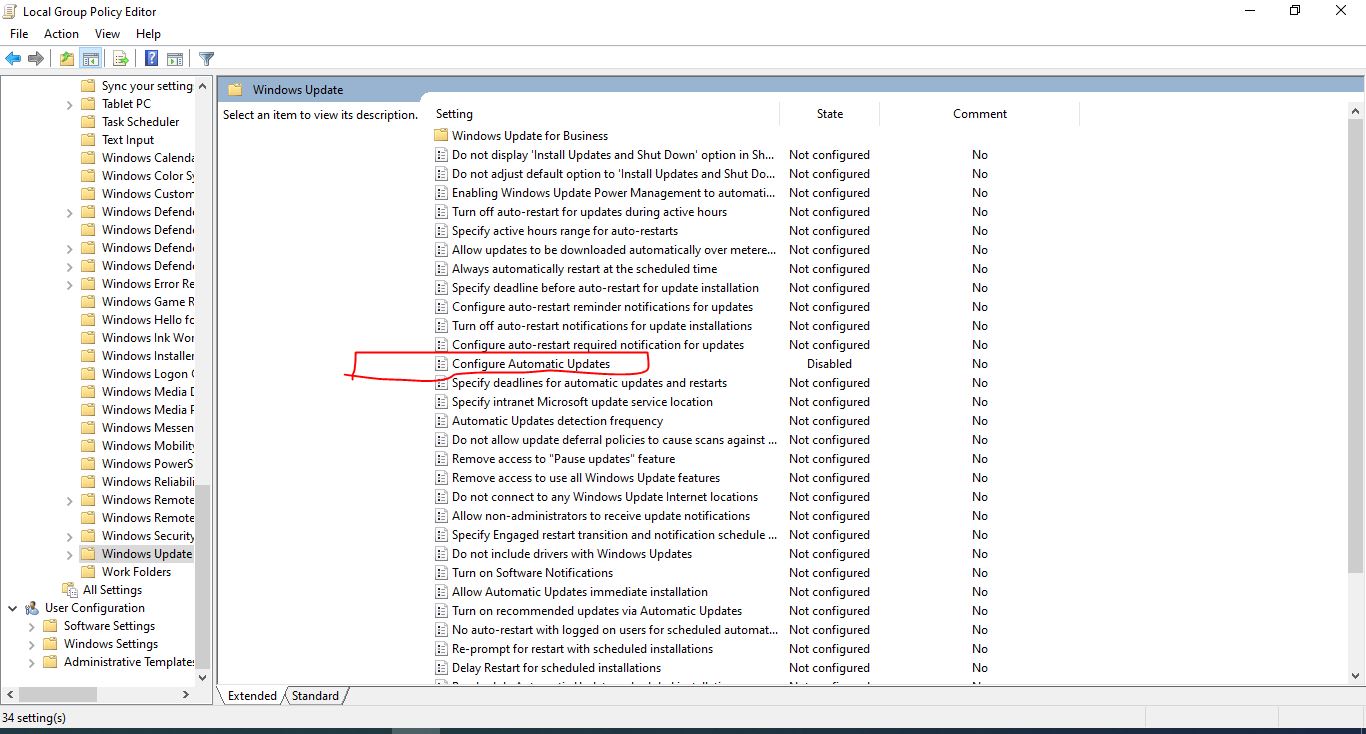Select Remove access to "Pause updates" feature
Screen dimensions: 1366x734
click(563, 459)
